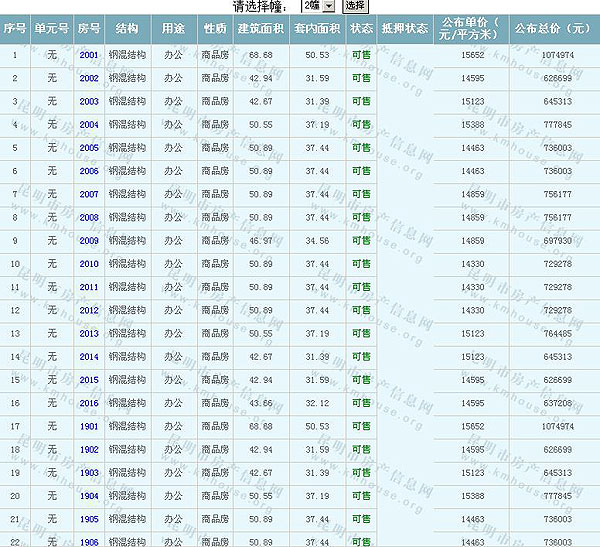Click room number 1903
Viewport: 600px width, 547px height.
89,472
